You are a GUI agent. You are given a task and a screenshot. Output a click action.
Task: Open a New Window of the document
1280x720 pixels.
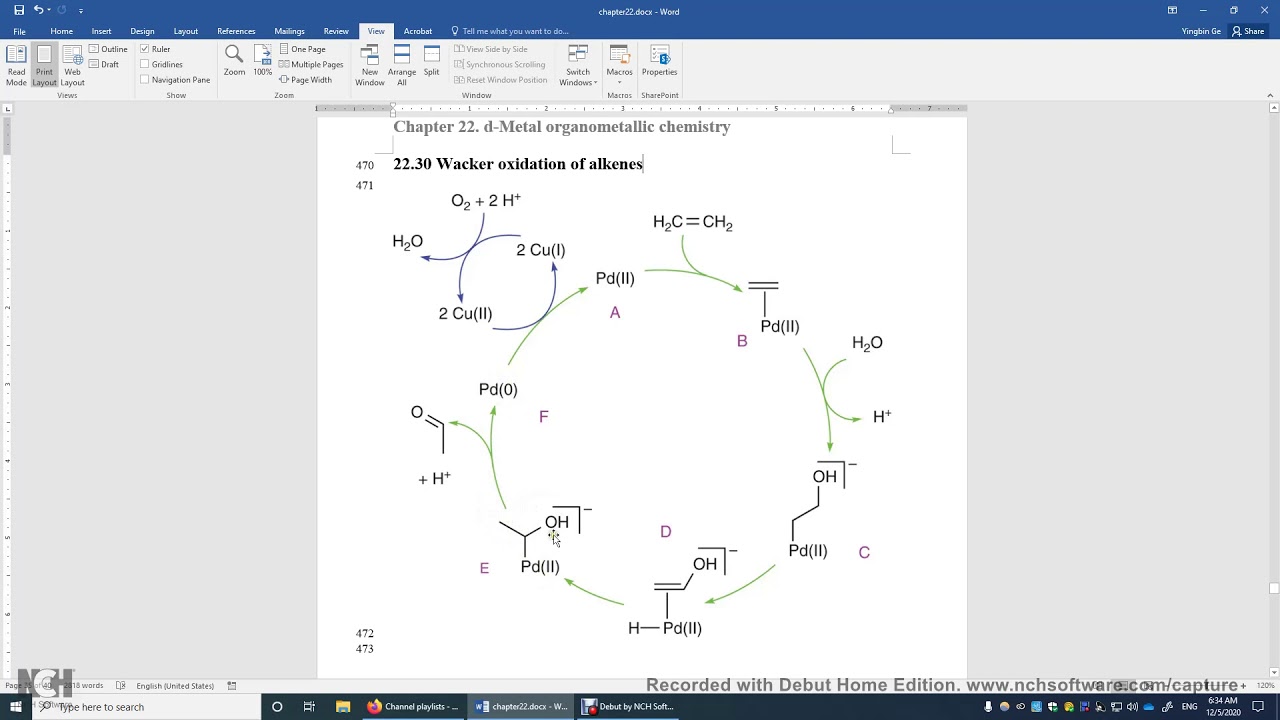click(370, 66)
